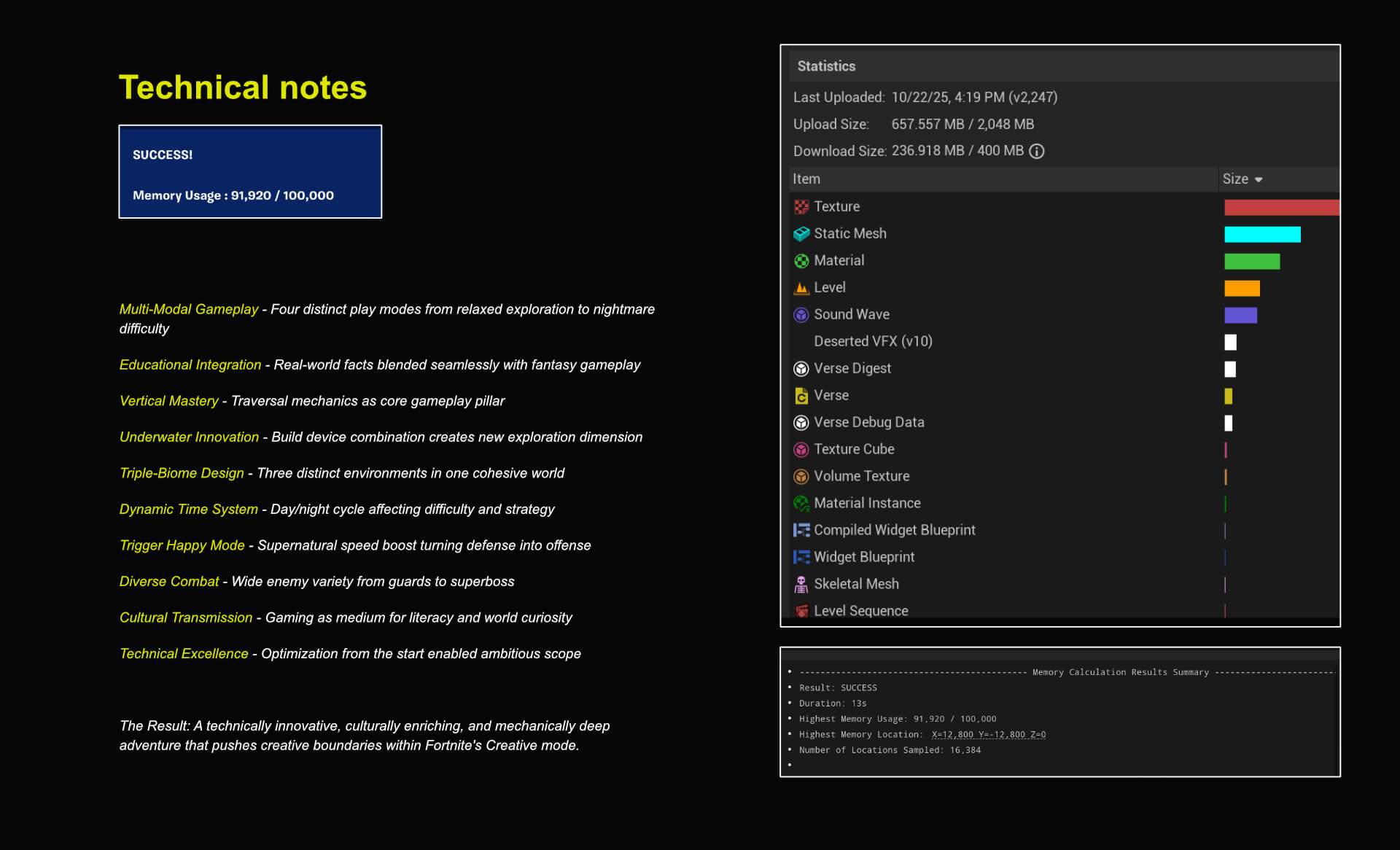The image size is (1400, 850).
Task: Click the cyan Static Mesh size bar
Action: click(1262, 234)
